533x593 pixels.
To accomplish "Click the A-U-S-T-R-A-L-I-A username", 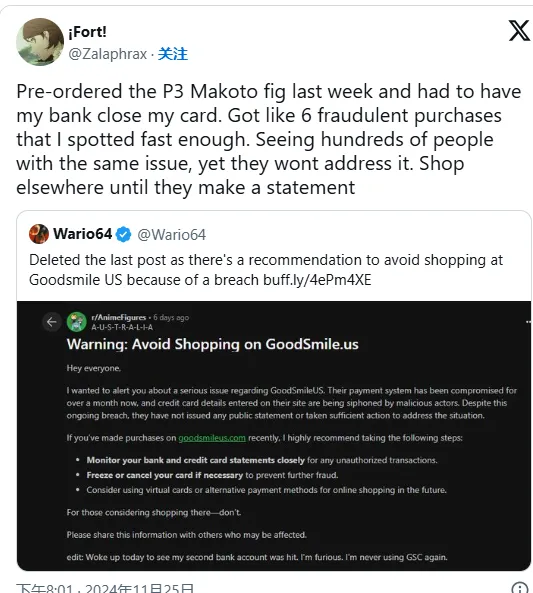I will point(122,327).
